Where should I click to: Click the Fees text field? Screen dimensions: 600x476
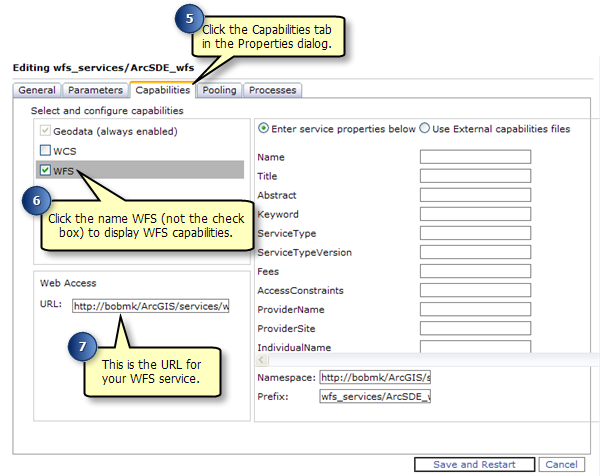pyautogui.click(x=475, y=271)
